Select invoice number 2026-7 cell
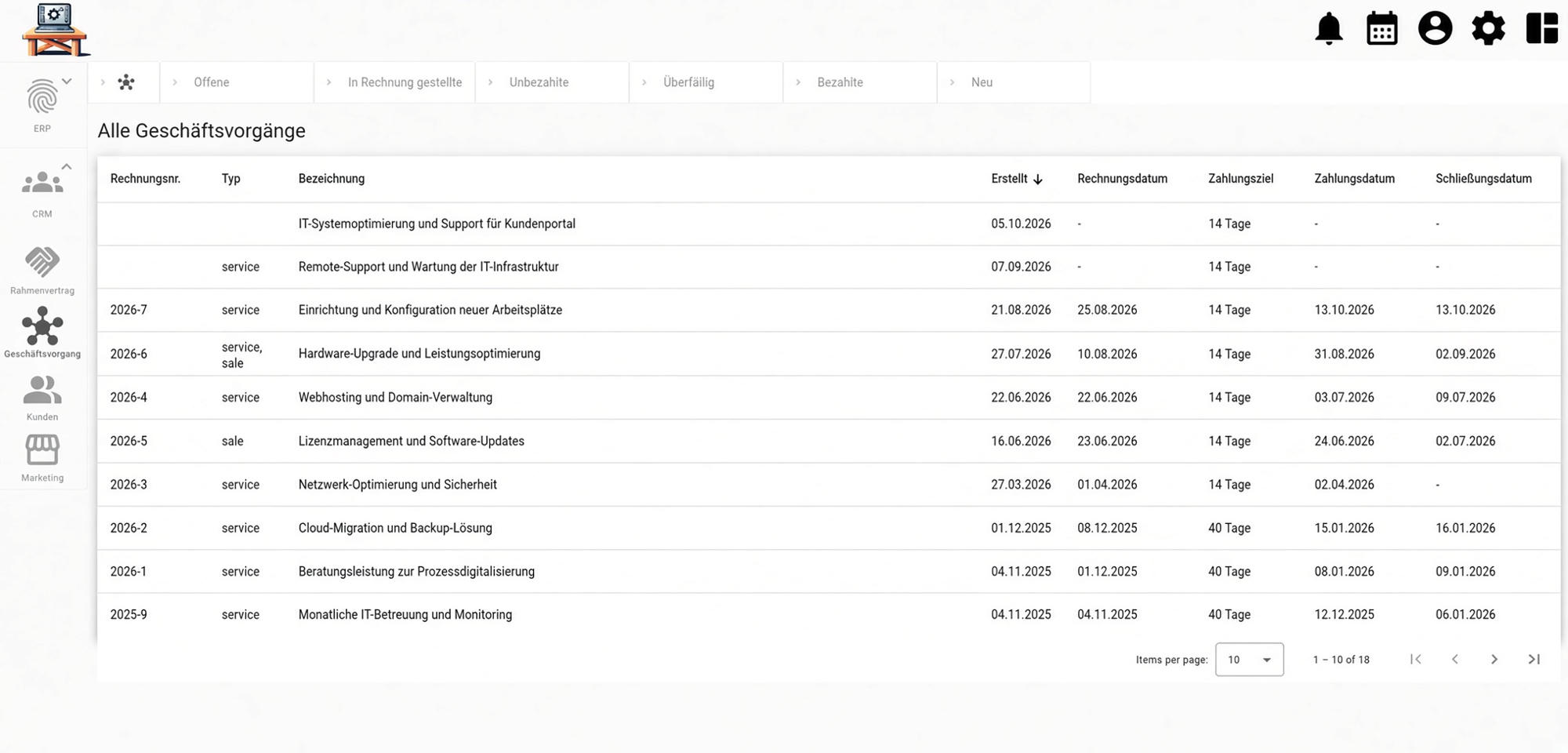Screen dimensions: 1568x753 click(x=129, y=310)
